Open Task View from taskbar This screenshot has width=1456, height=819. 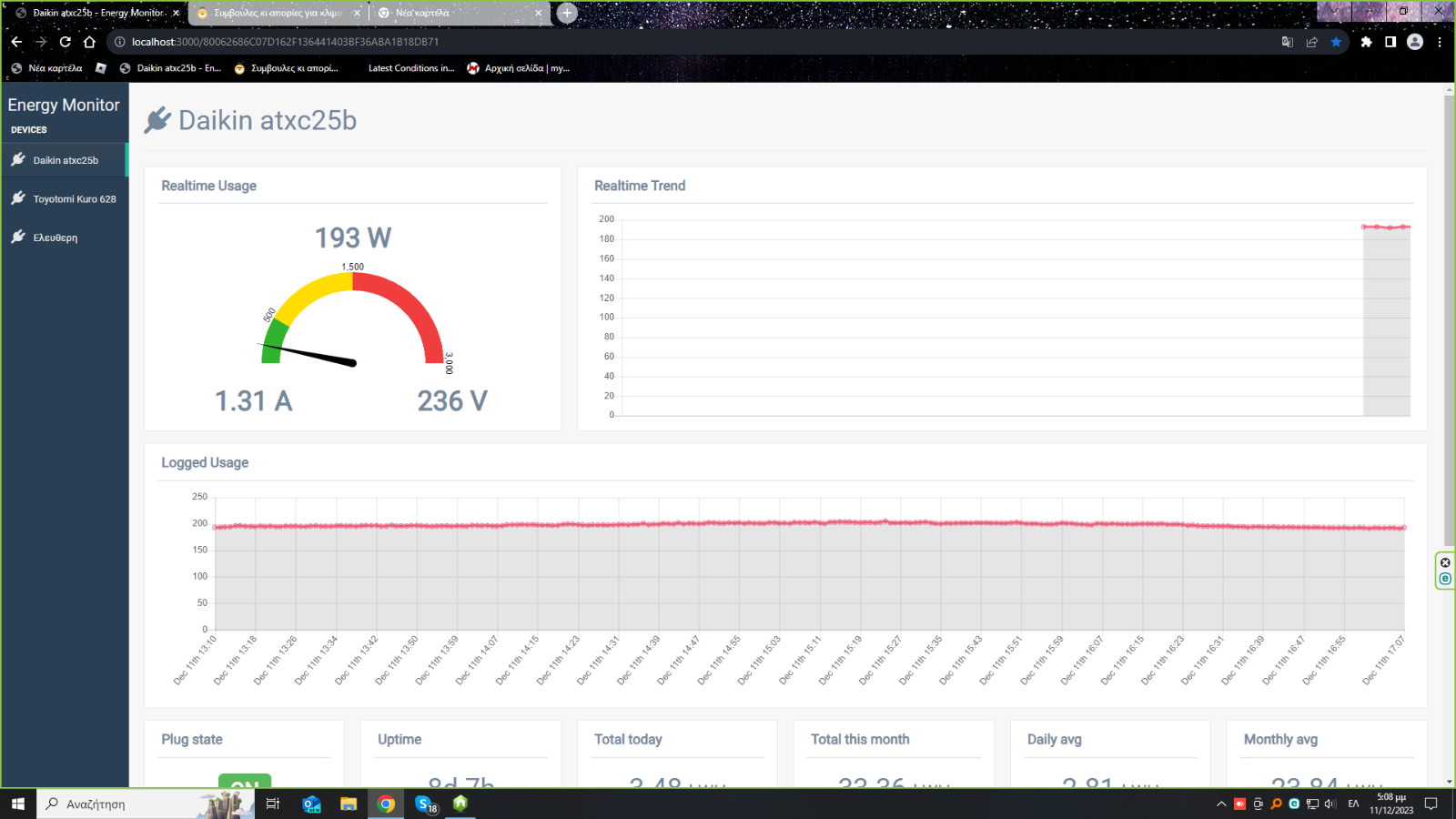(272, 804)
